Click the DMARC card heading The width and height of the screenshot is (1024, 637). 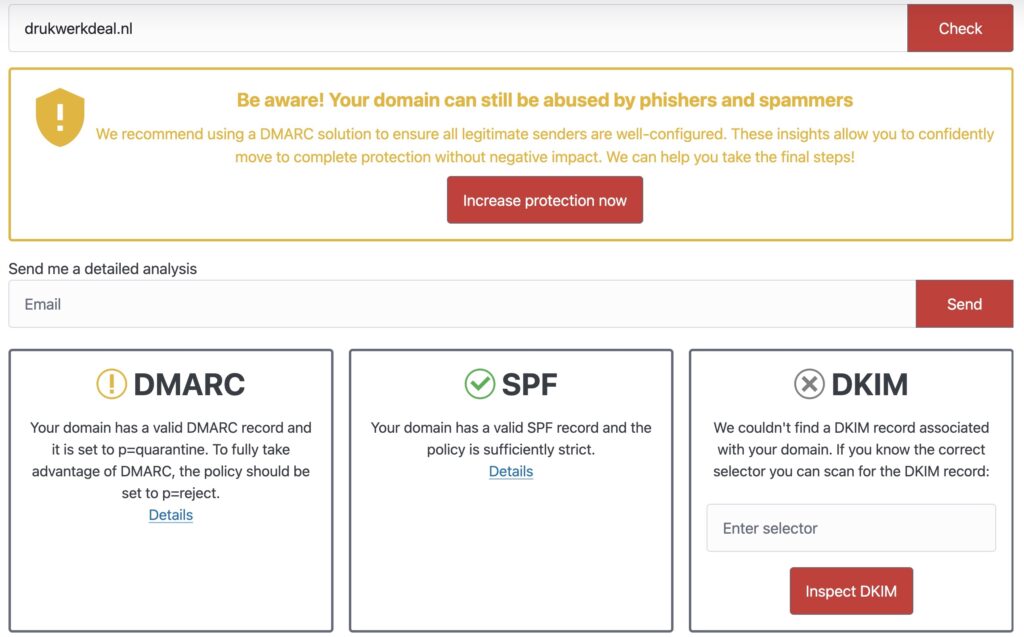click(x=189, y=384)
